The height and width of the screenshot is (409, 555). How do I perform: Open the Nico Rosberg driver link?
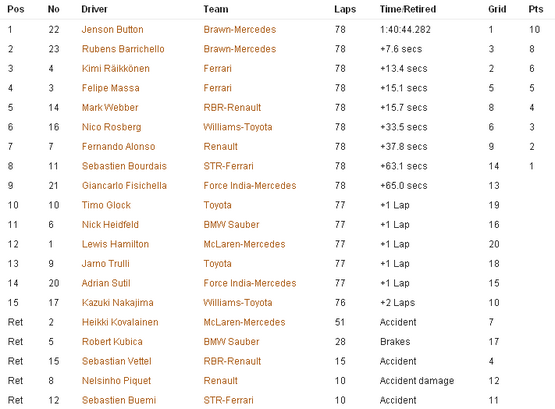tap(111, 127)
